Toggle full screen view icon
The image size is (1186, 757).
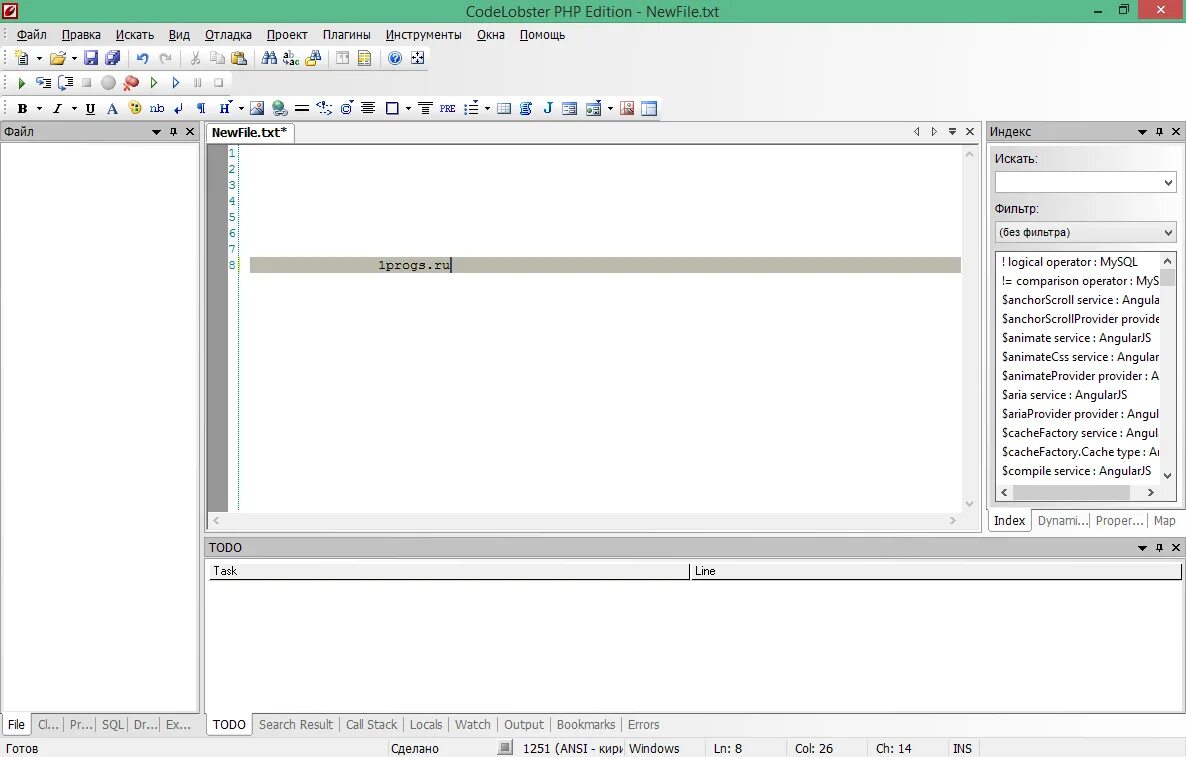pyautogui.click(x=418, y=58)
